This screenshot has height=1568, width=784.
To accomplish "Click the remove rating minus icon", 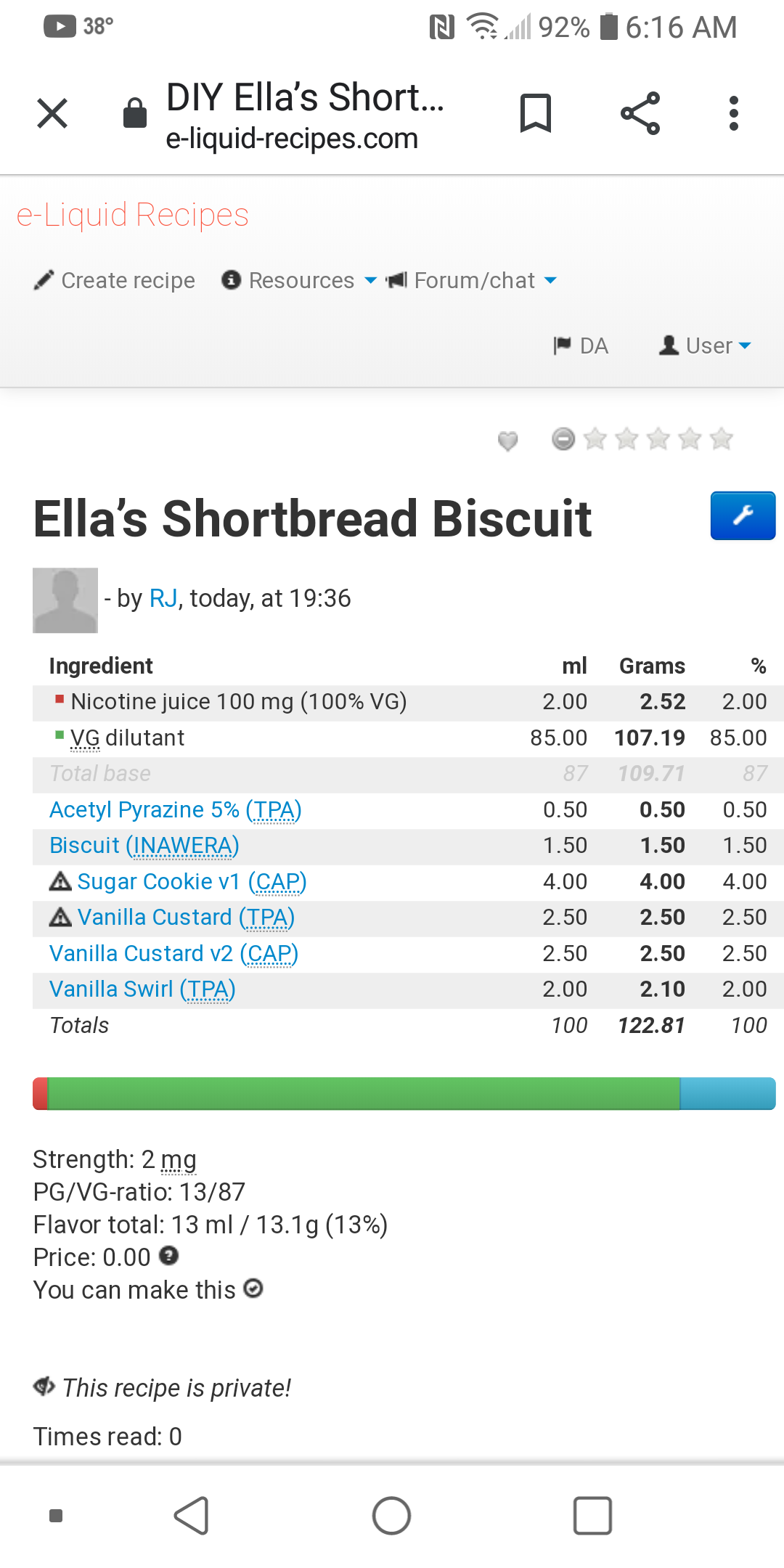I will coord(563,438).
